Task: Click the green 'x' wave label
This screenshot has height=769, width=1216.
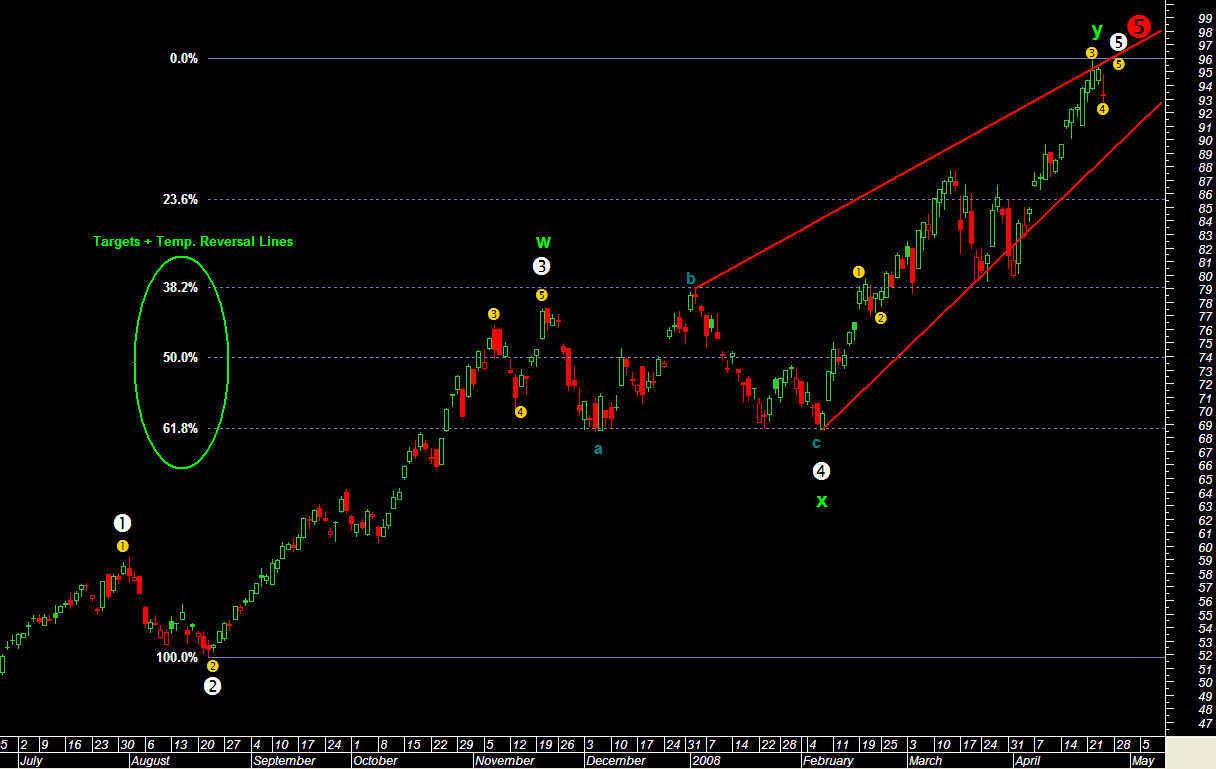Action: (x=822, y=501)
